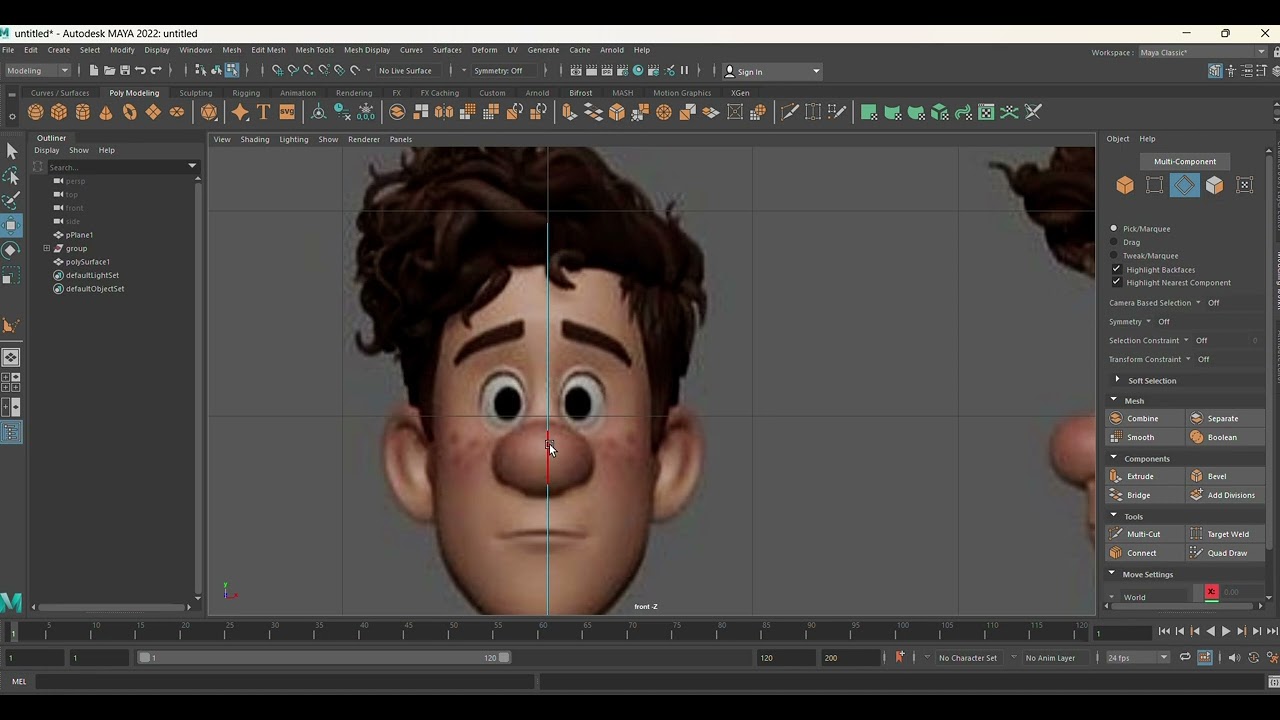1280x720 pixels.
Task: Click the Quad Draw tool button
Action: [x=1225, y=553]
